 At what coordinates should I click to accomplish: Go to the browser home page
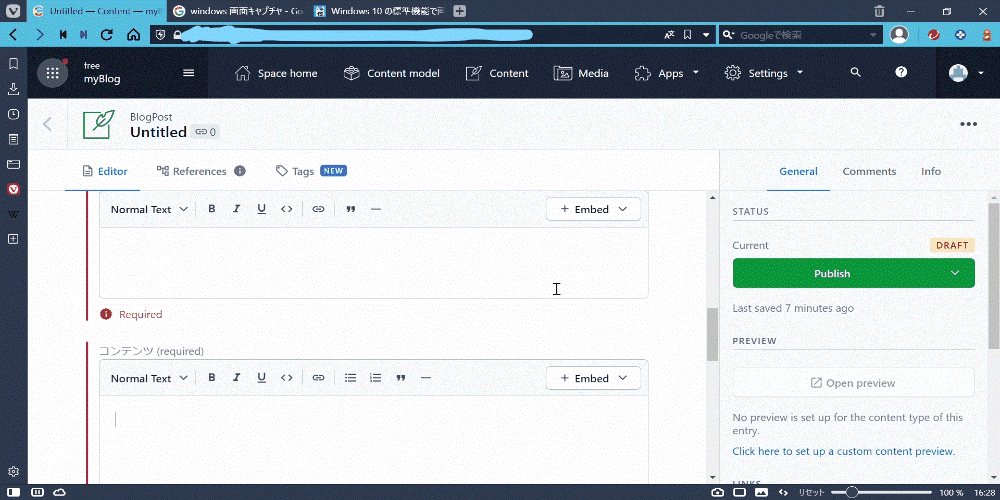pyautogui.click(x=133, y=34)
